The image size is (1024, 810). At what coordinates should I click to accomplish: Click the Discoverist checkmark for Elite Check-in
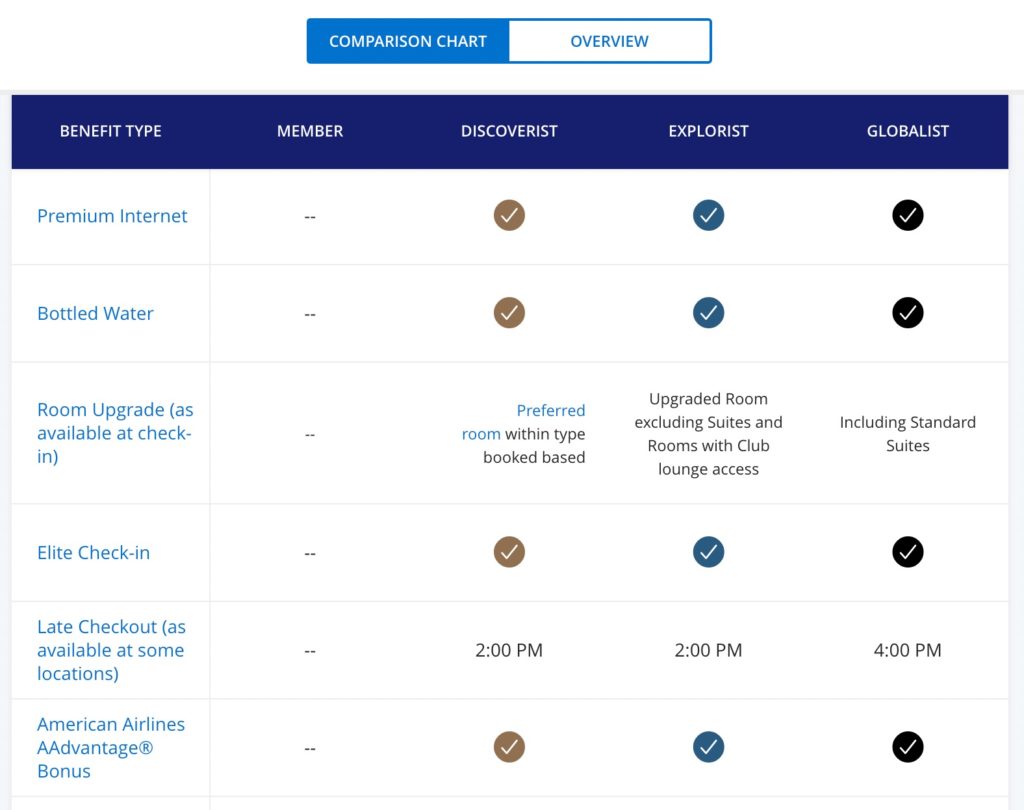tap(509, 551)
